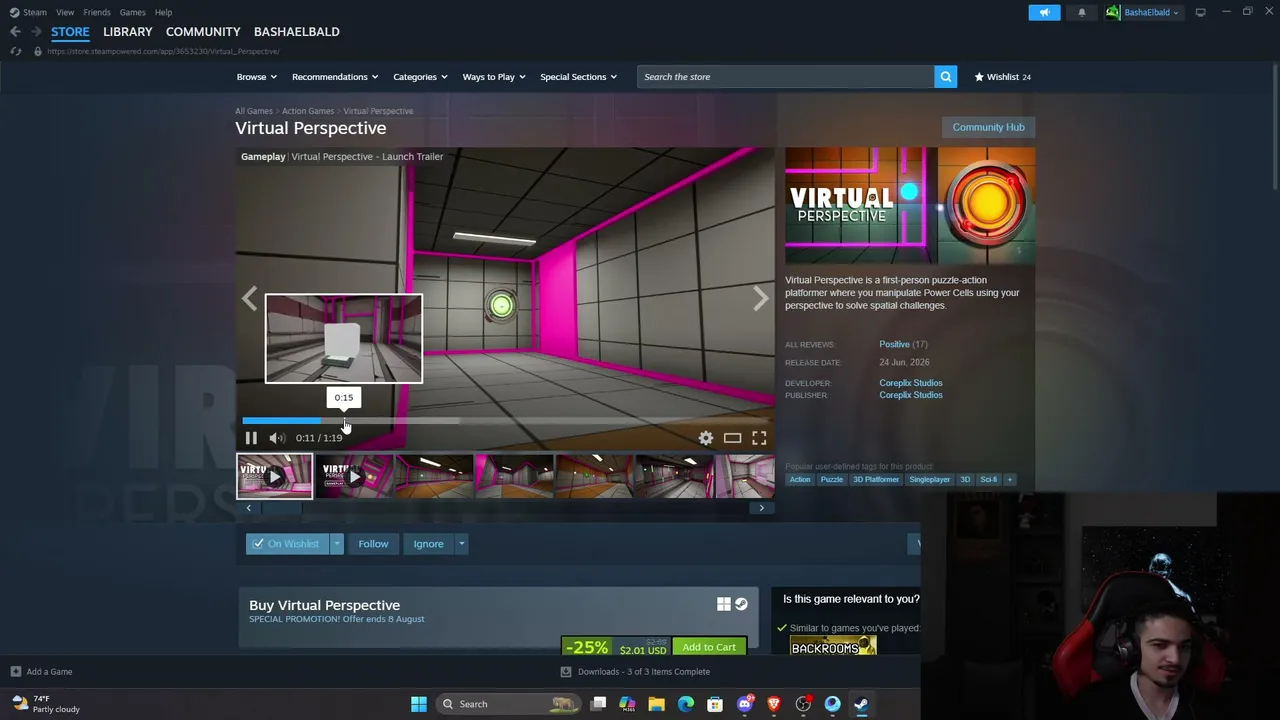This screenshot has width=1280, height=720.
Task: Open the Help menu
Action: 163,12
